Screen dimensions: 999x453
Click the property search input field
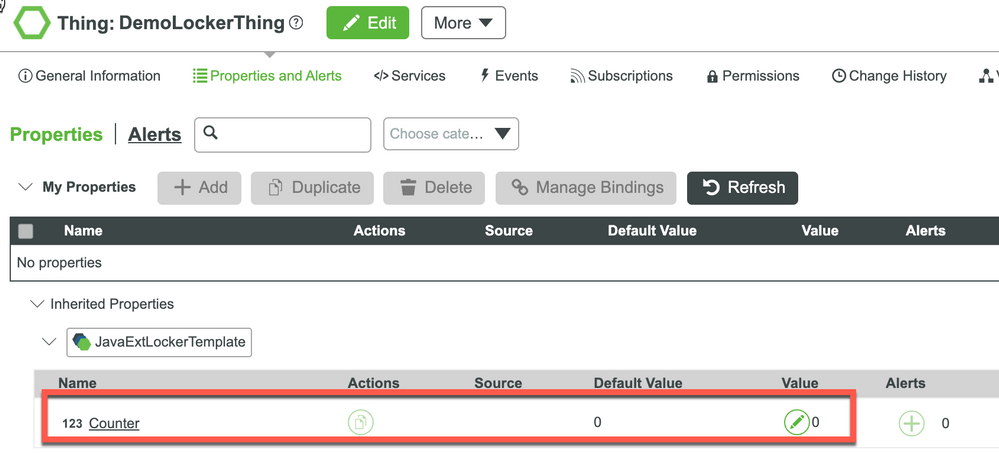(282, 134)
